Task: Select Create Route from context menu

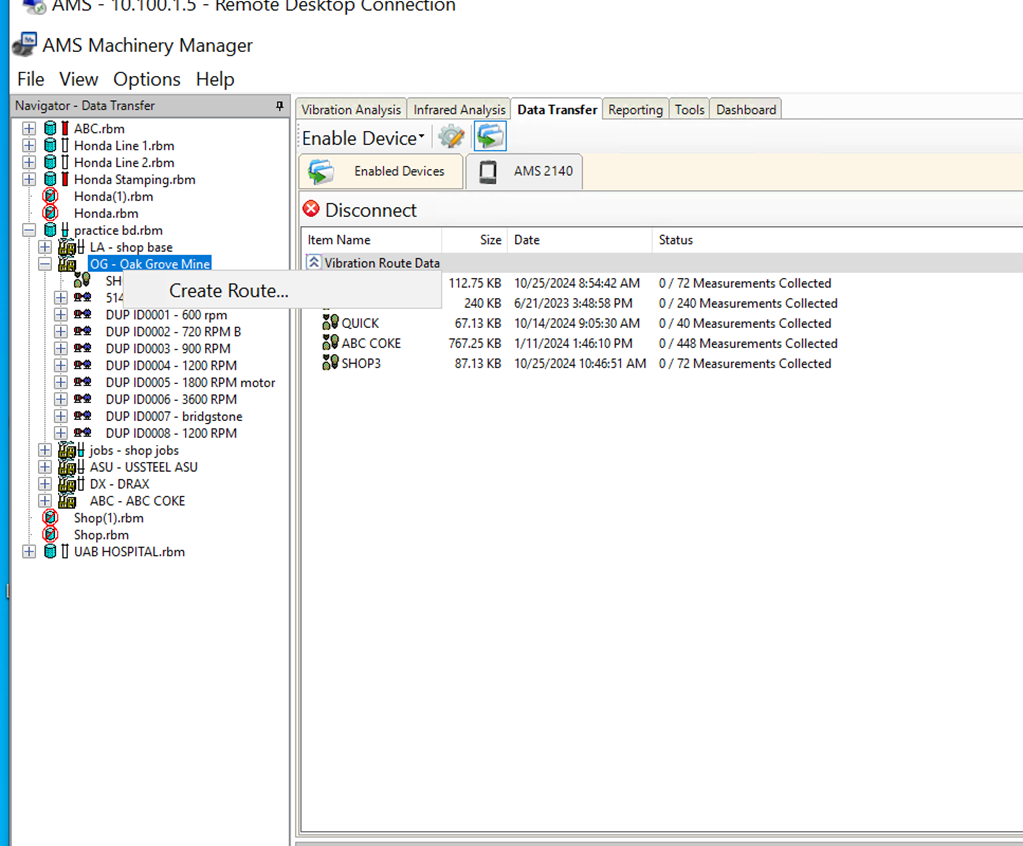Action: [228, 291]
